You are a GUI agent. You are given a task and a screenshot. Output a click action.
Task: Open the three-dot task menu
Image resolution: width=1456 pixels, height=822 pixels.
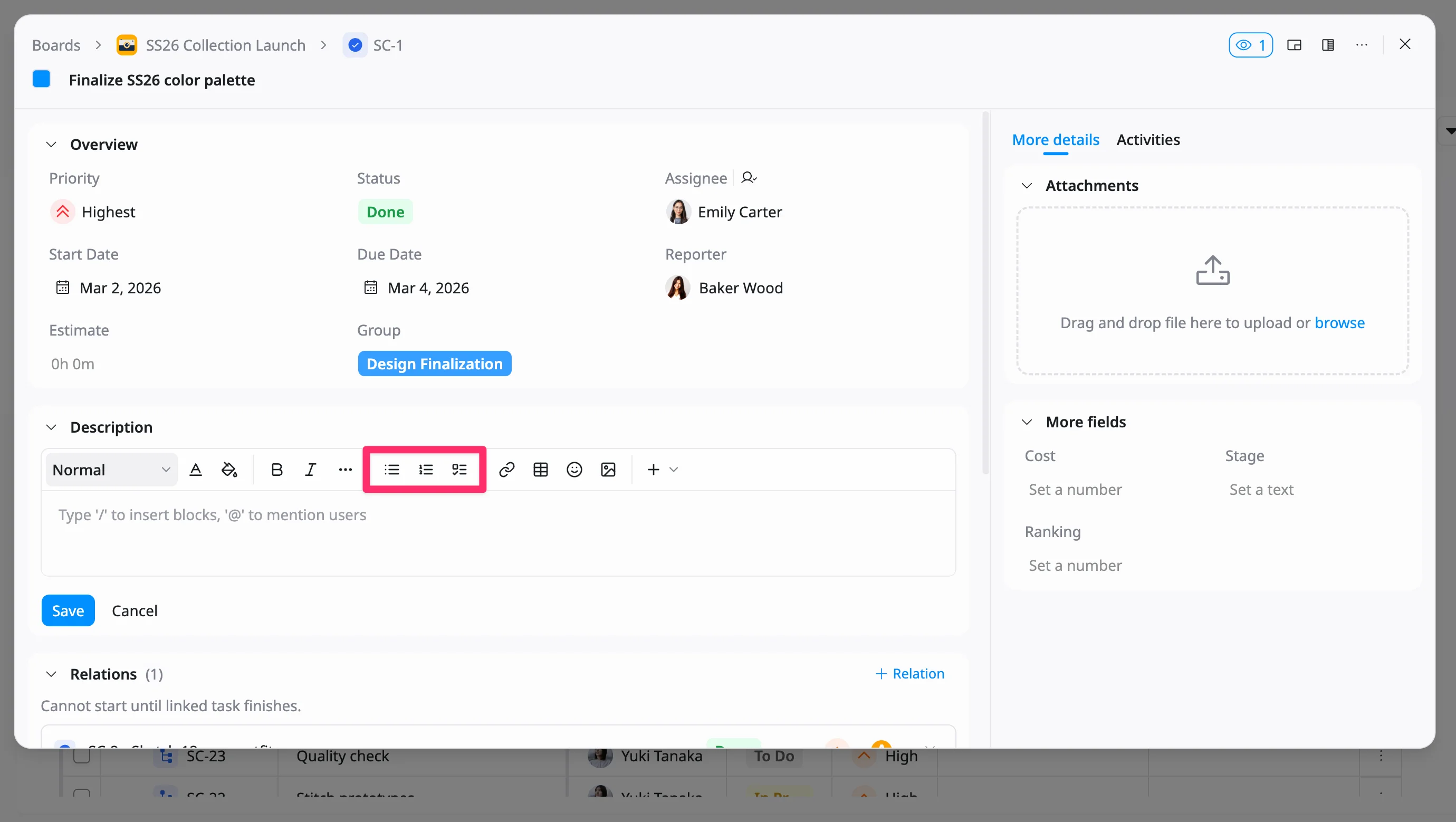coord(1362,45)
